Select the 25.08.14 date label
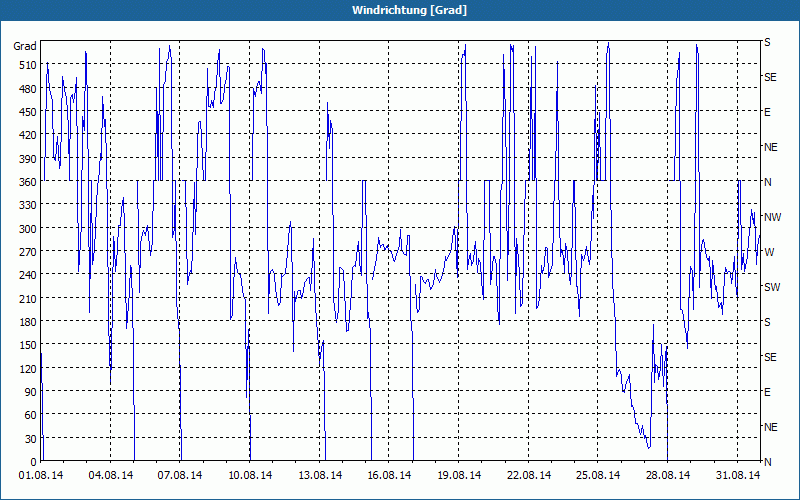Screen dimensions: 800x500 [598, 475]
